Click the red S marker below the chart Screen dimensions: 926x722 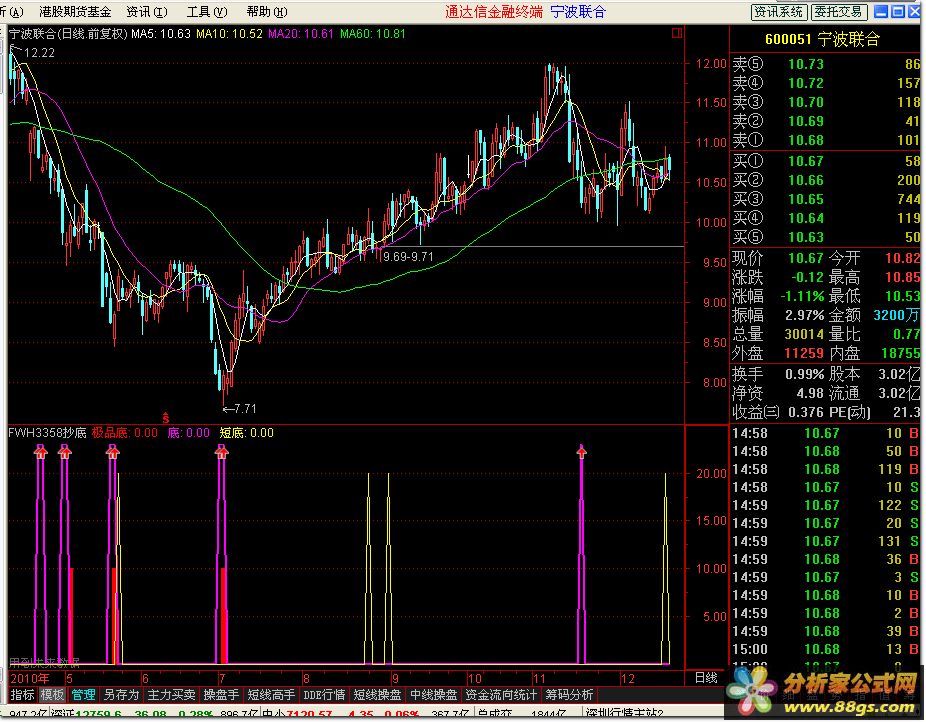click(x=166, y=417)
